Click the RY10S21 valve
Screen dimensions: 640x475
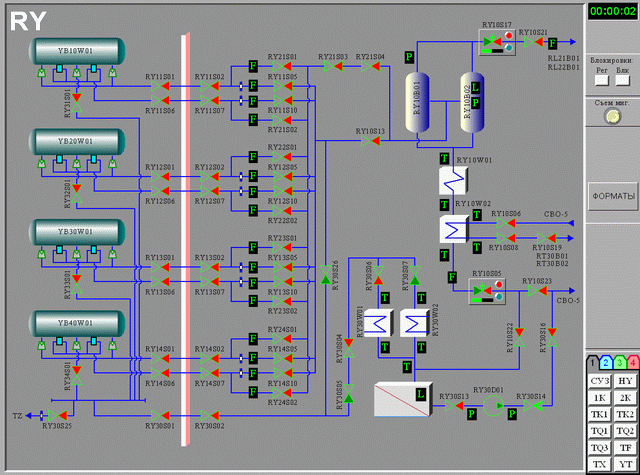(533, 42)
